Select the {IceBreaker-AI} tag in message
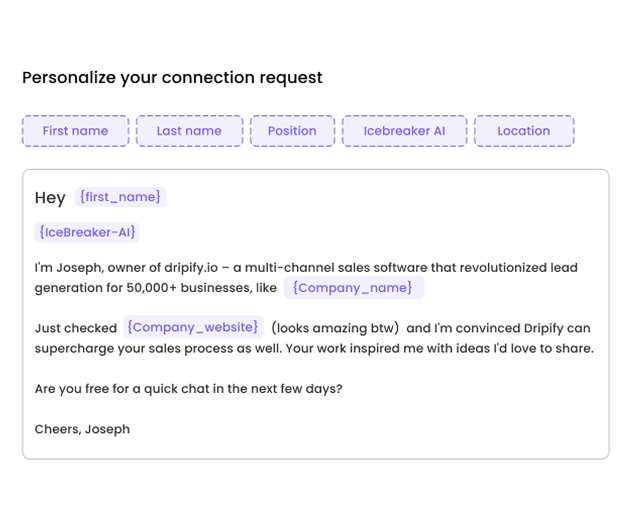 click(x=87, y=232)
